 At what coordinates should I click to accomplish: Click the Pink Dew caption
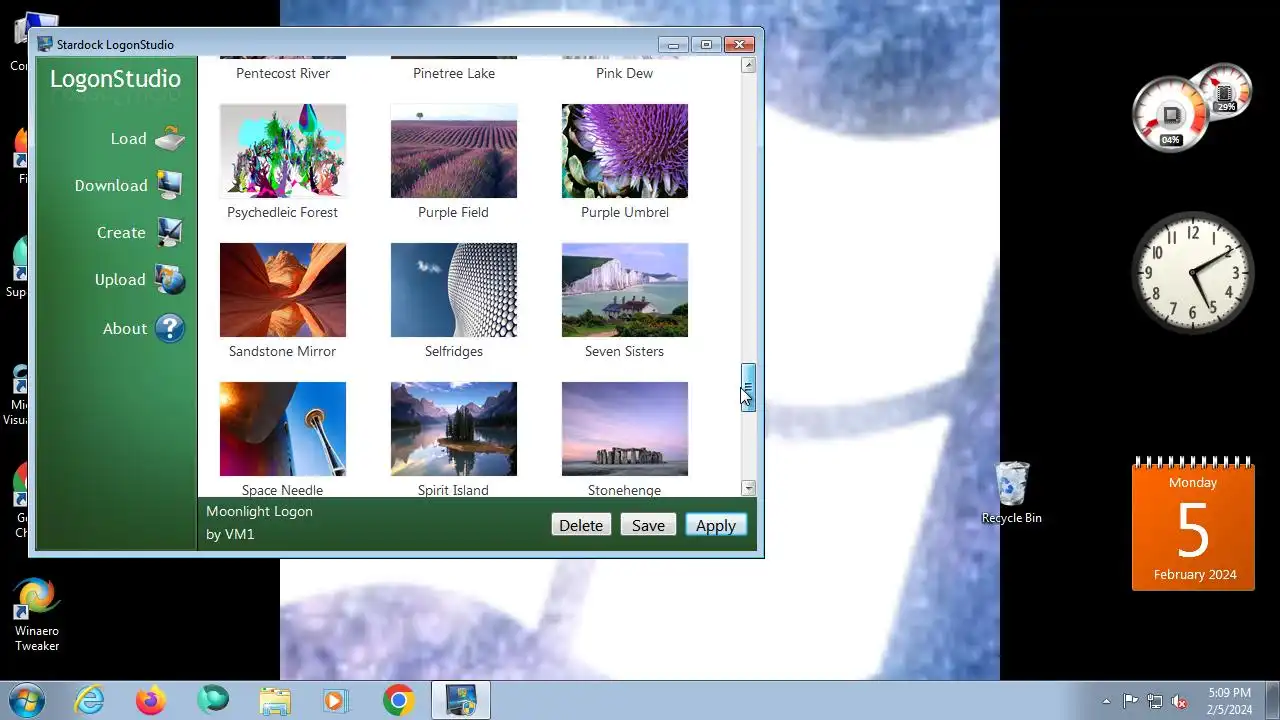click(625, 73)
